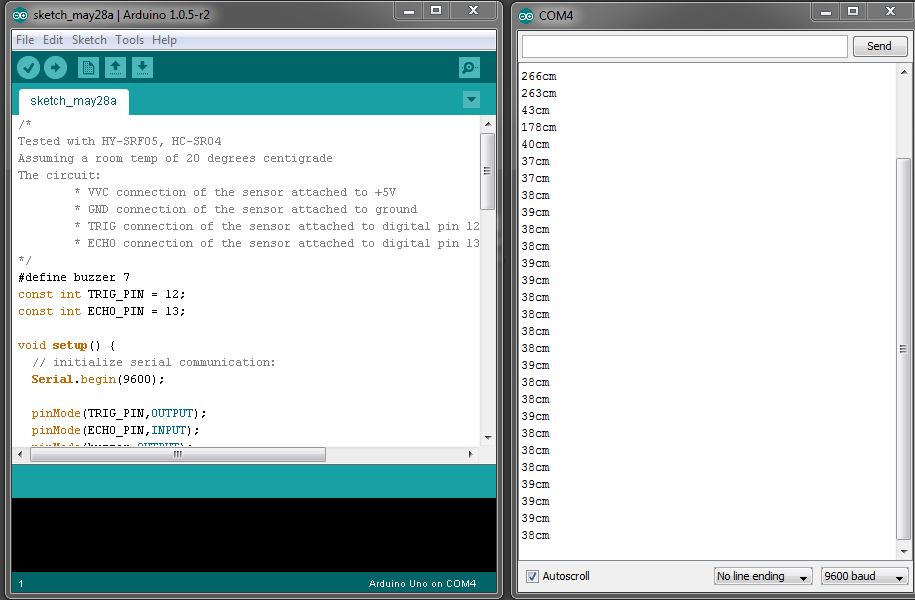Minimize the Arduino sketch window
The image size is (915, 600).
[409, 11]
